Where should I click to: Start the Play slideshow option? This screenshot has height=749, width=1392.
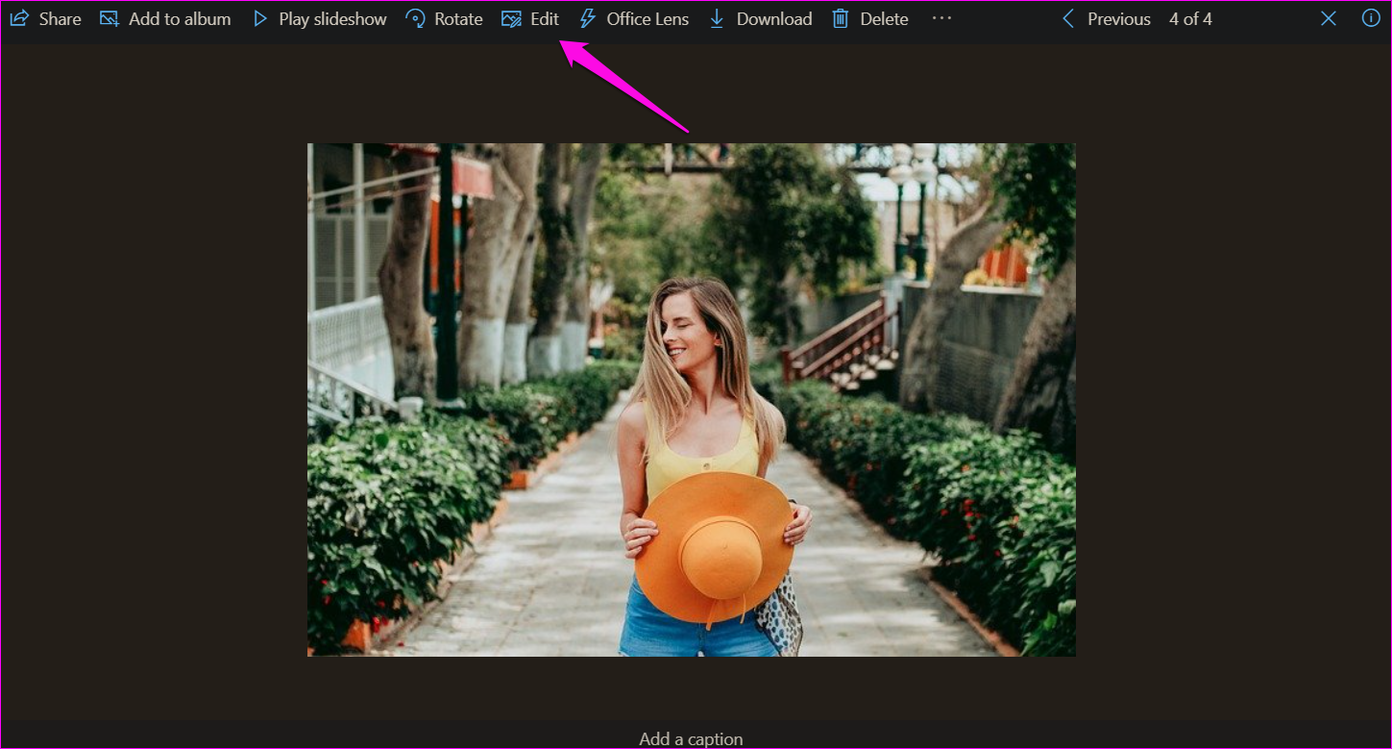point(319,19)
